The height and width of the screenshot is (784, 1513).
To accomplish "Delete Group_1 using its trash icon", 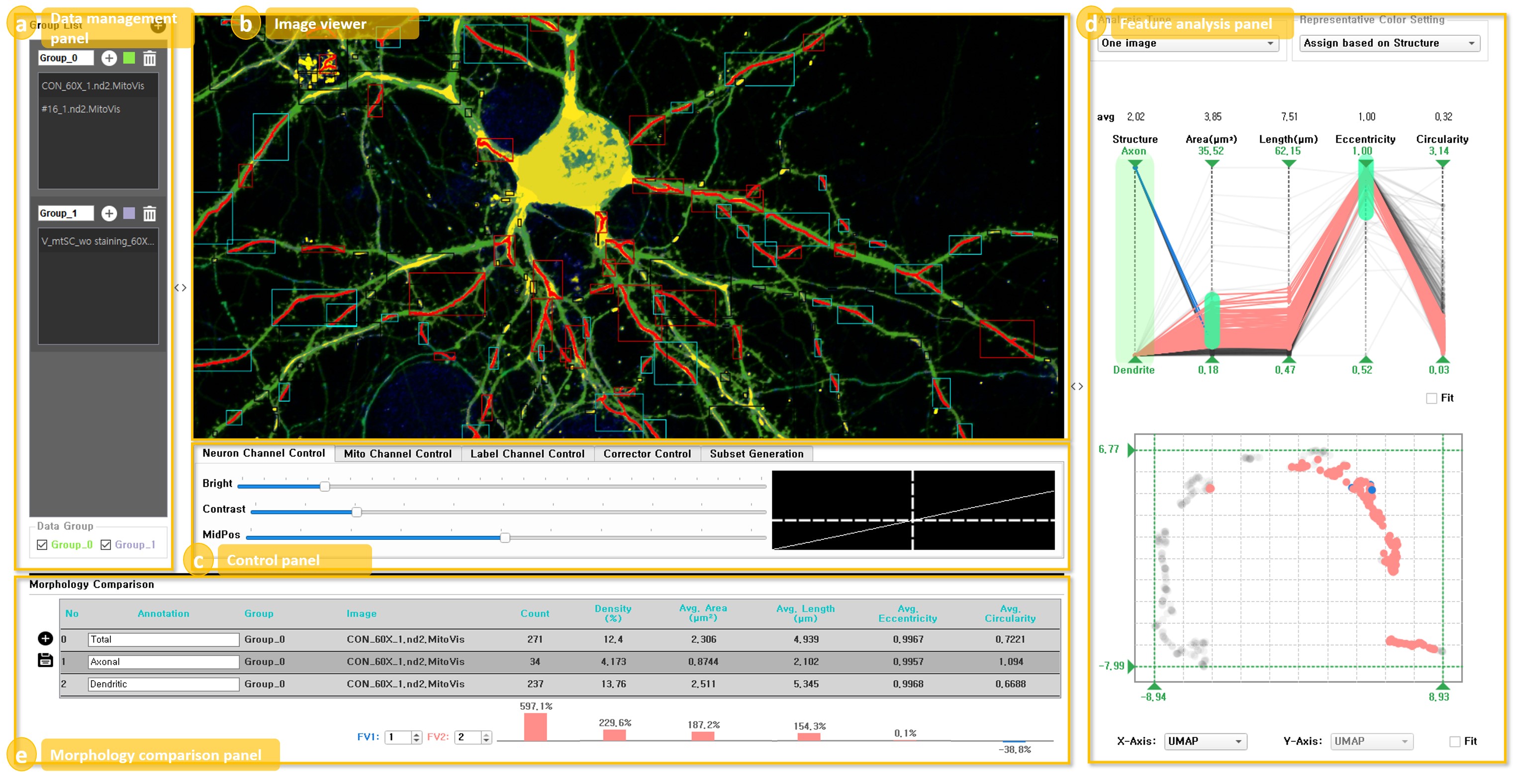I will (150, 213).
